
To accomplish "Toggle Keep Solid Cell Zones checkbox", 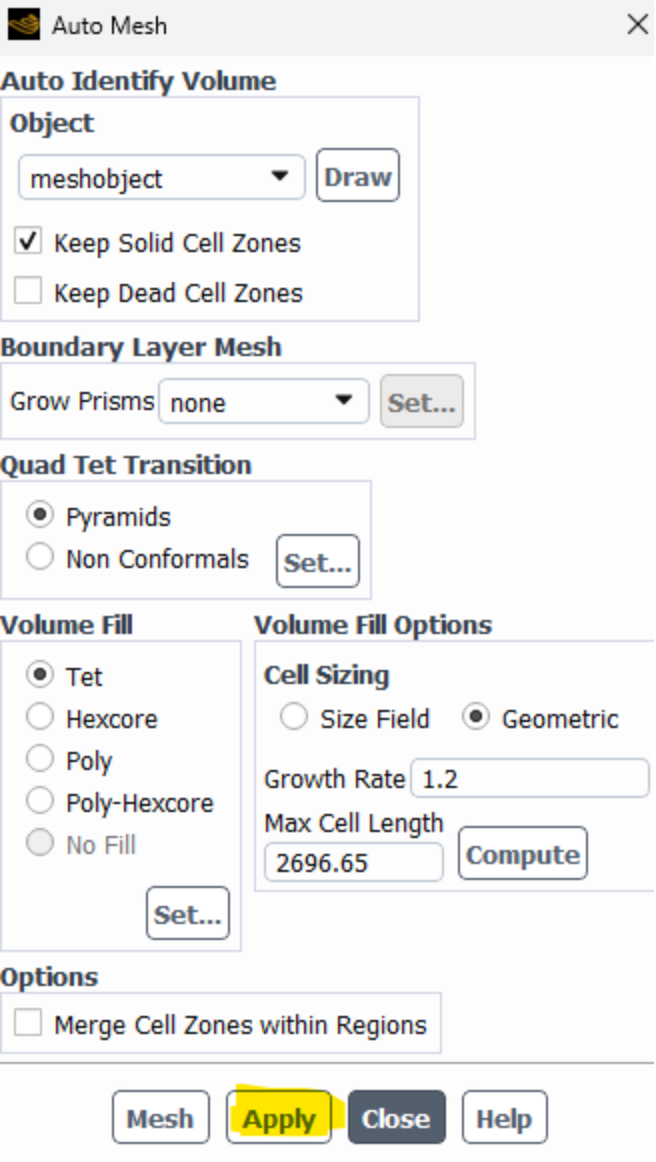I will click(x=29, y=242).
